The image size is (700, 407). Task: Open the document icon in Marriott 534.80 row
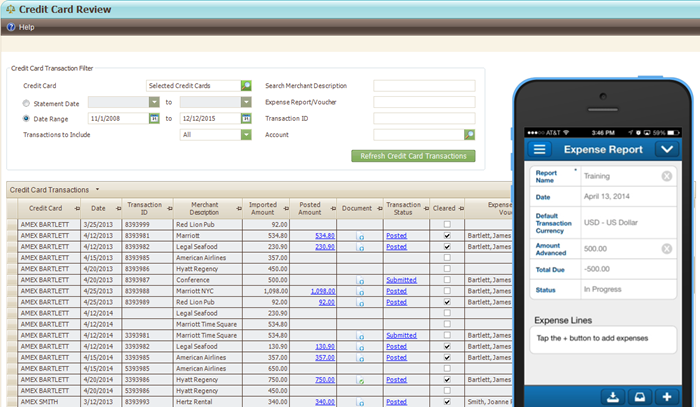[361, 236]
